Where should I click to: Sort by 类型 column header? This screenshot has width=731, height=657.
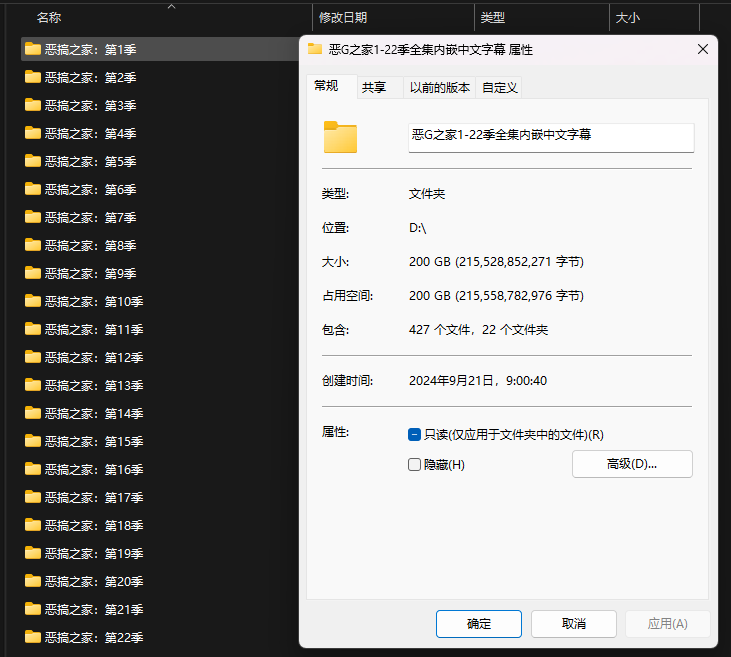[493, 18]
